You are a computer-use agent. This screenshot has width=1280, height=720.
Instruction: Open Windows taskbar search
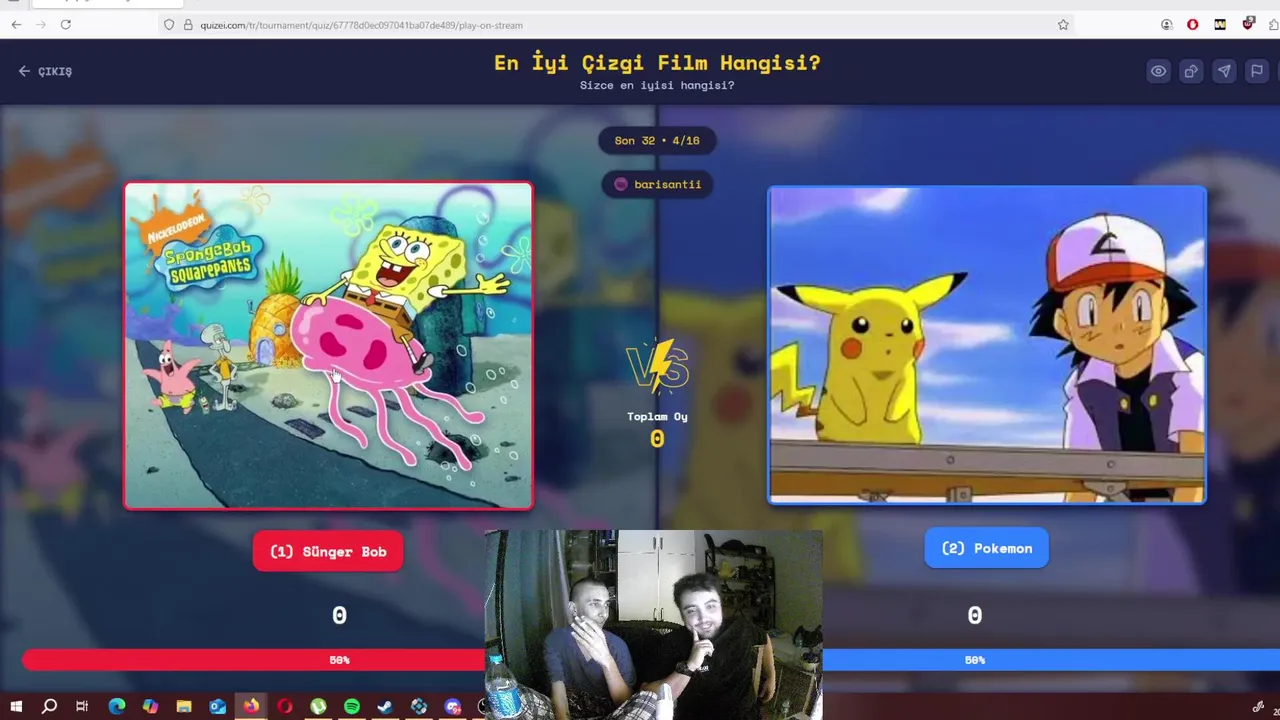click(49, 707)
